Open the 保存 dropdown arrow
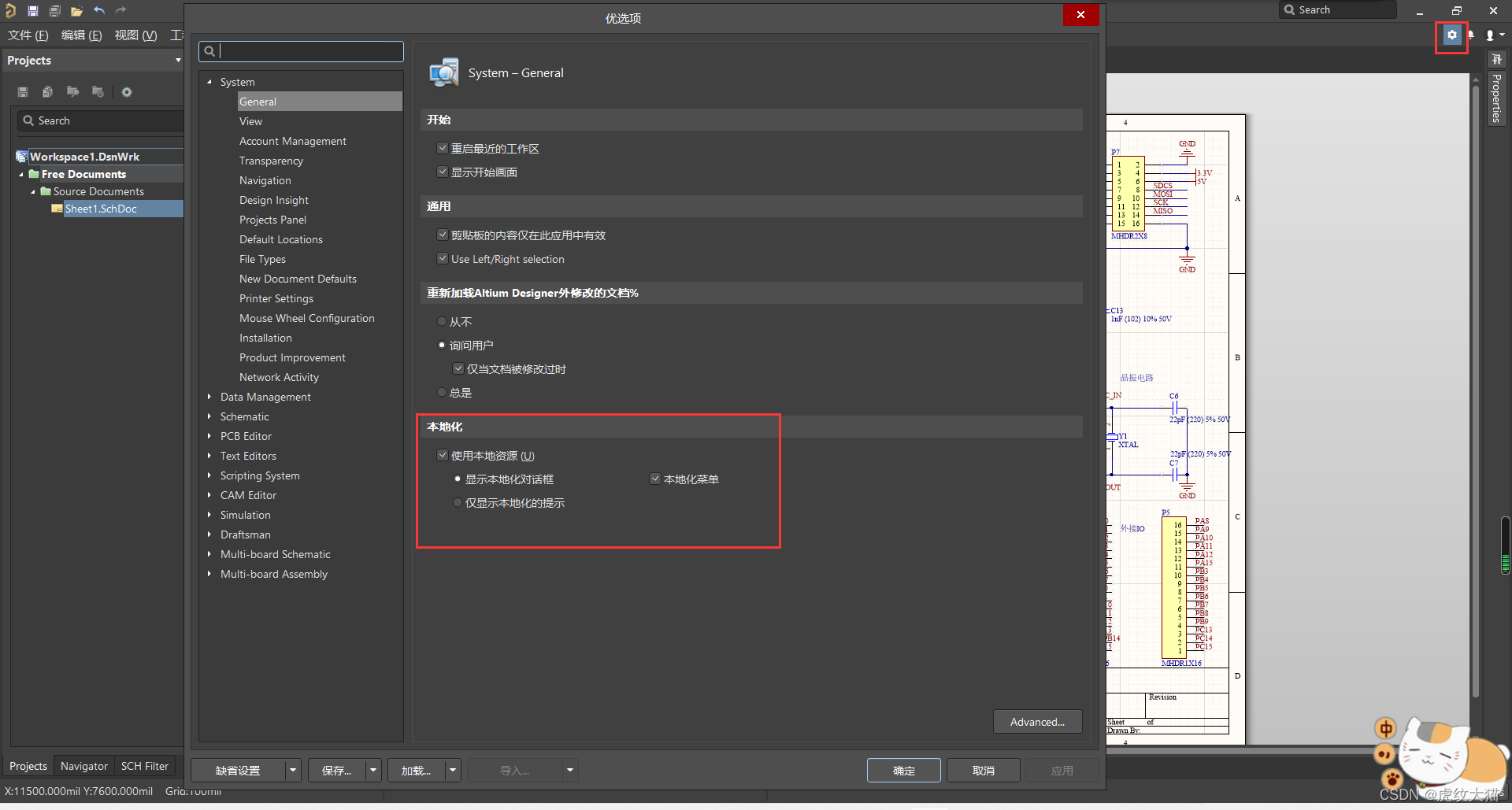 coord(374,771)
